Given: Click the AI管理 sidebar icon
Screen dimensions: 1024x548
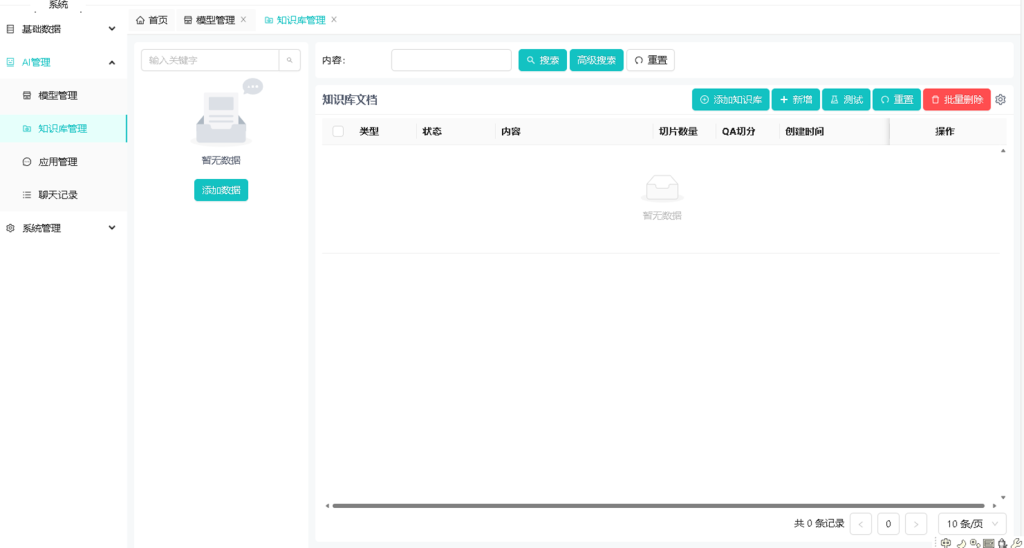Looking at the screenshot, I should click(10, 62).
